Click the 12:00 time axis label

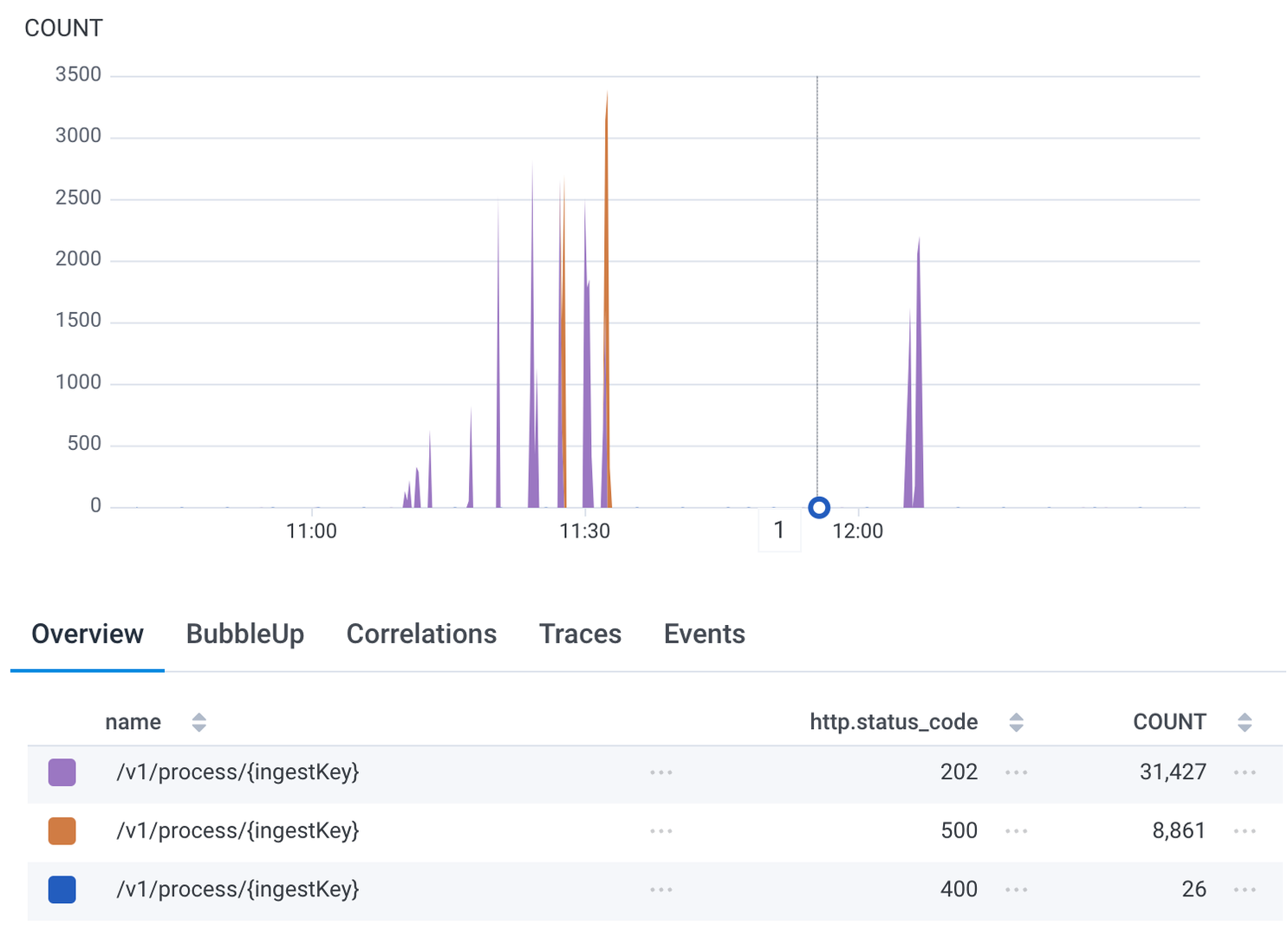click(858, 531)
